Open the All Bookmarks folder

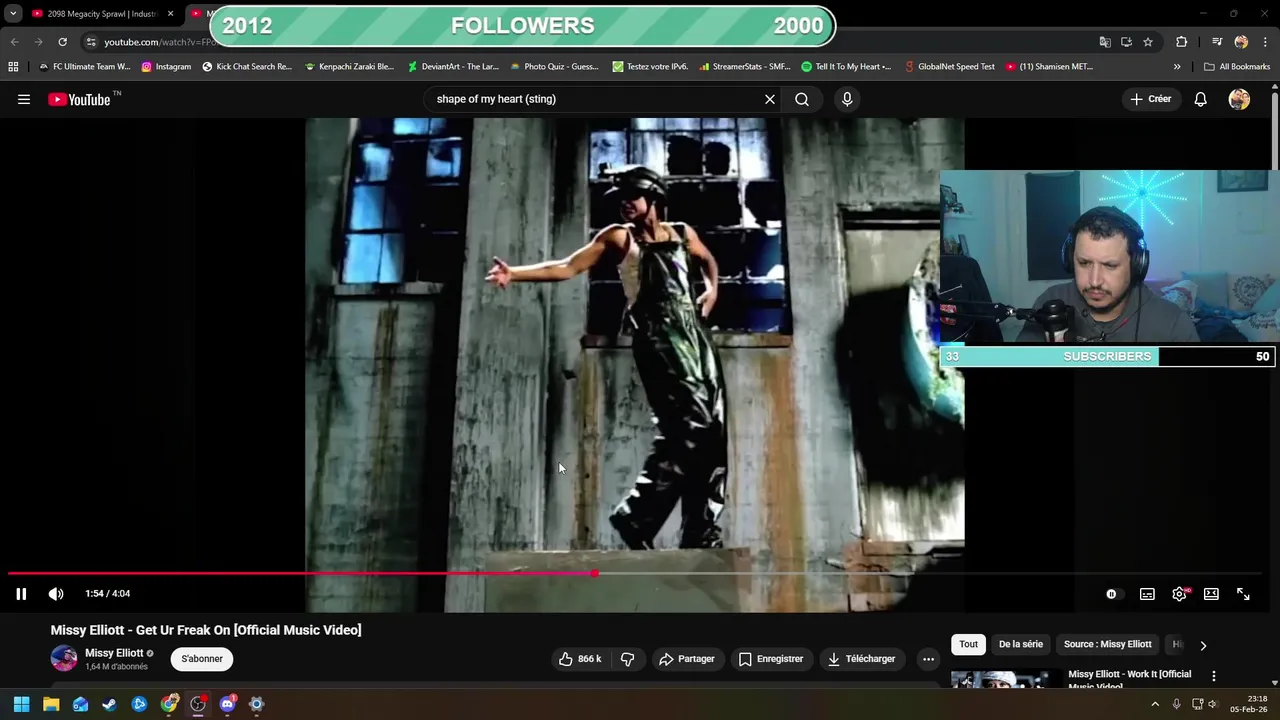coord(1237,67)
